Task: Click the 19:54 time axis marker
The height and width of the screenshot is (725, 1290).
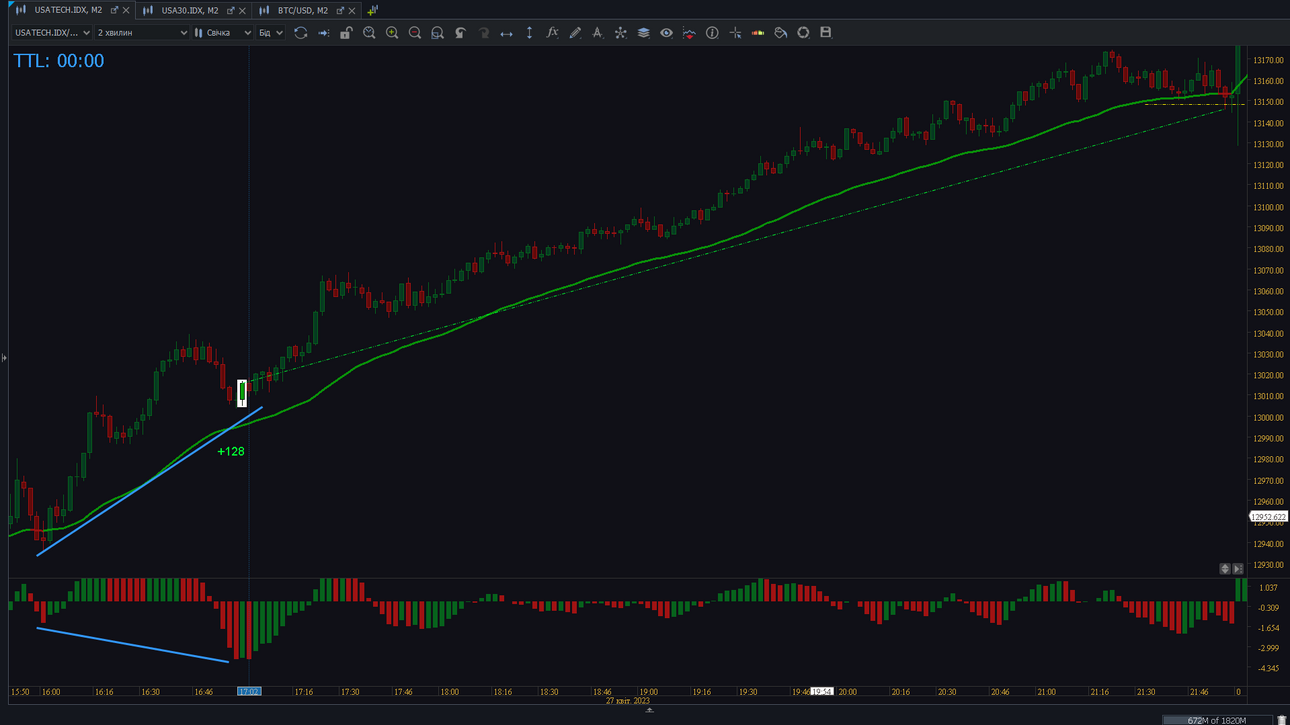Action: pos(822,691)
